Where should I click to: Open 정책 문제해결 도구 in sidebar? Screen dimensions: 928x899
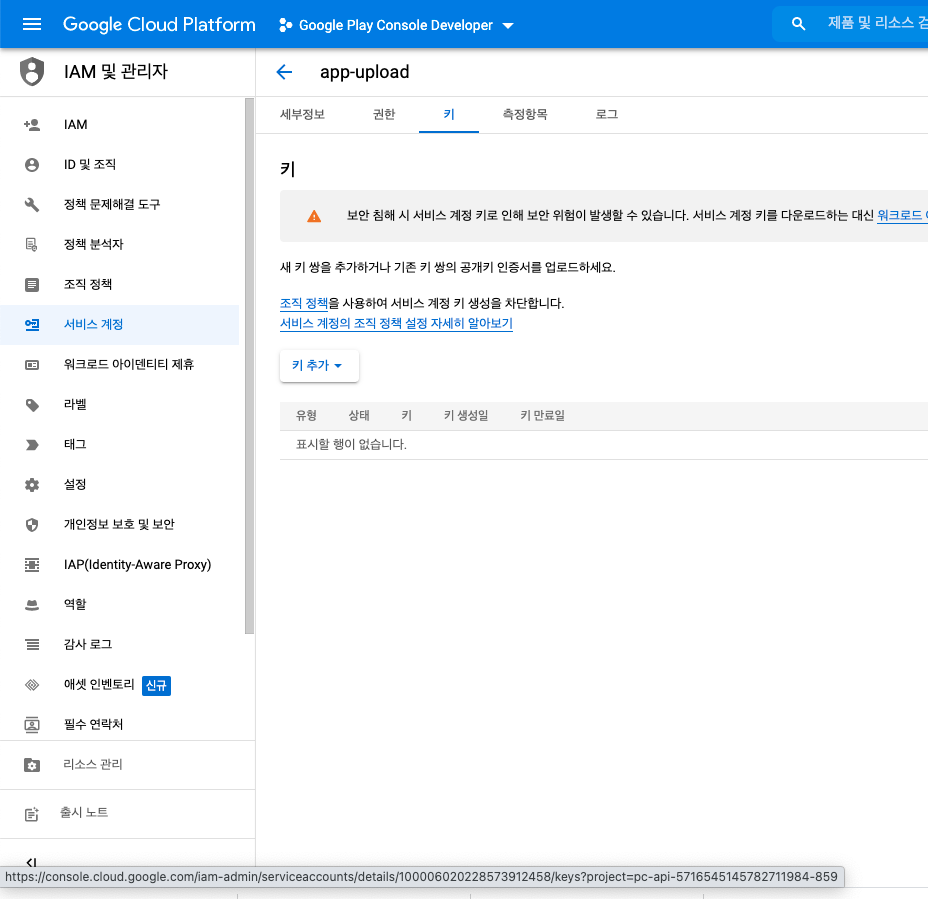120,205
